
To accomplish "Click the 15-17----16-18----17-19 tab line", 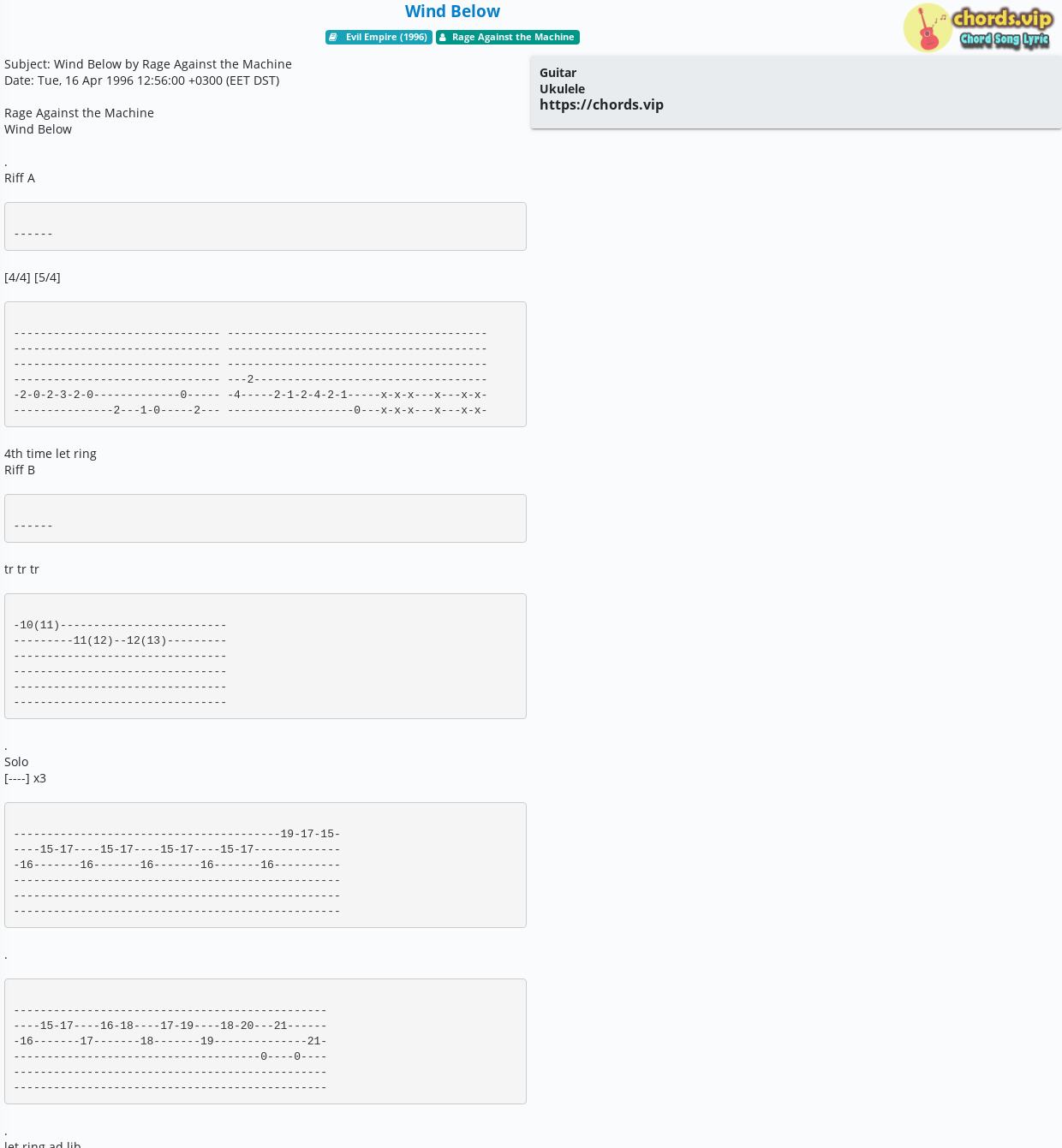I will pos(170,1026).
